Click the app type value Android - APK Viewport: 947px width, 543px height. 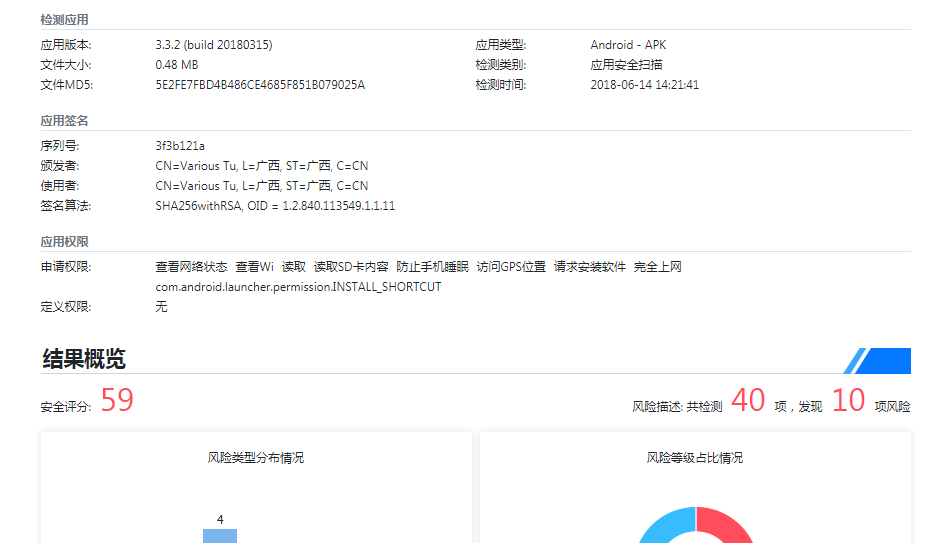(628, 45)
